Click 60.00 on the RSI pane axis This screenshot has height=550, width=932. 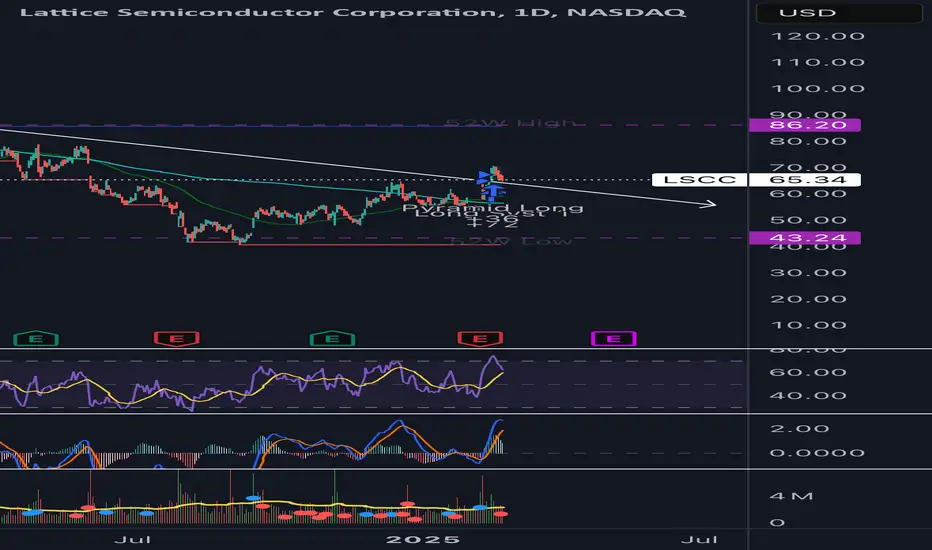[808, 372]
